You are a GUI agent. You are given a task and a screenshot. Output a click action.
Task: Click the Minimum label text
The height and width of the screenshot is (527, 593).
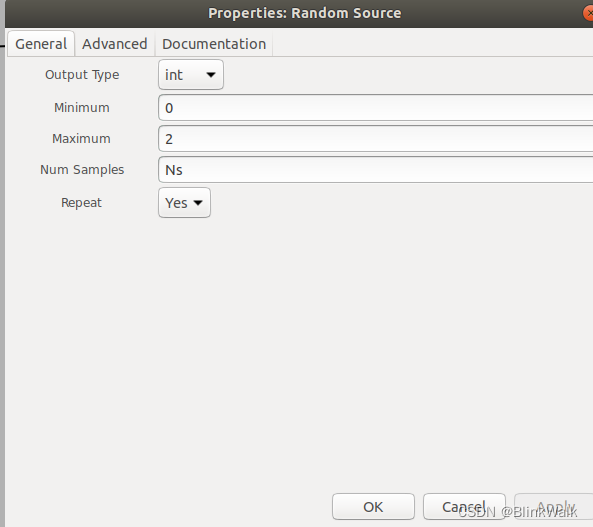(82, 107)
